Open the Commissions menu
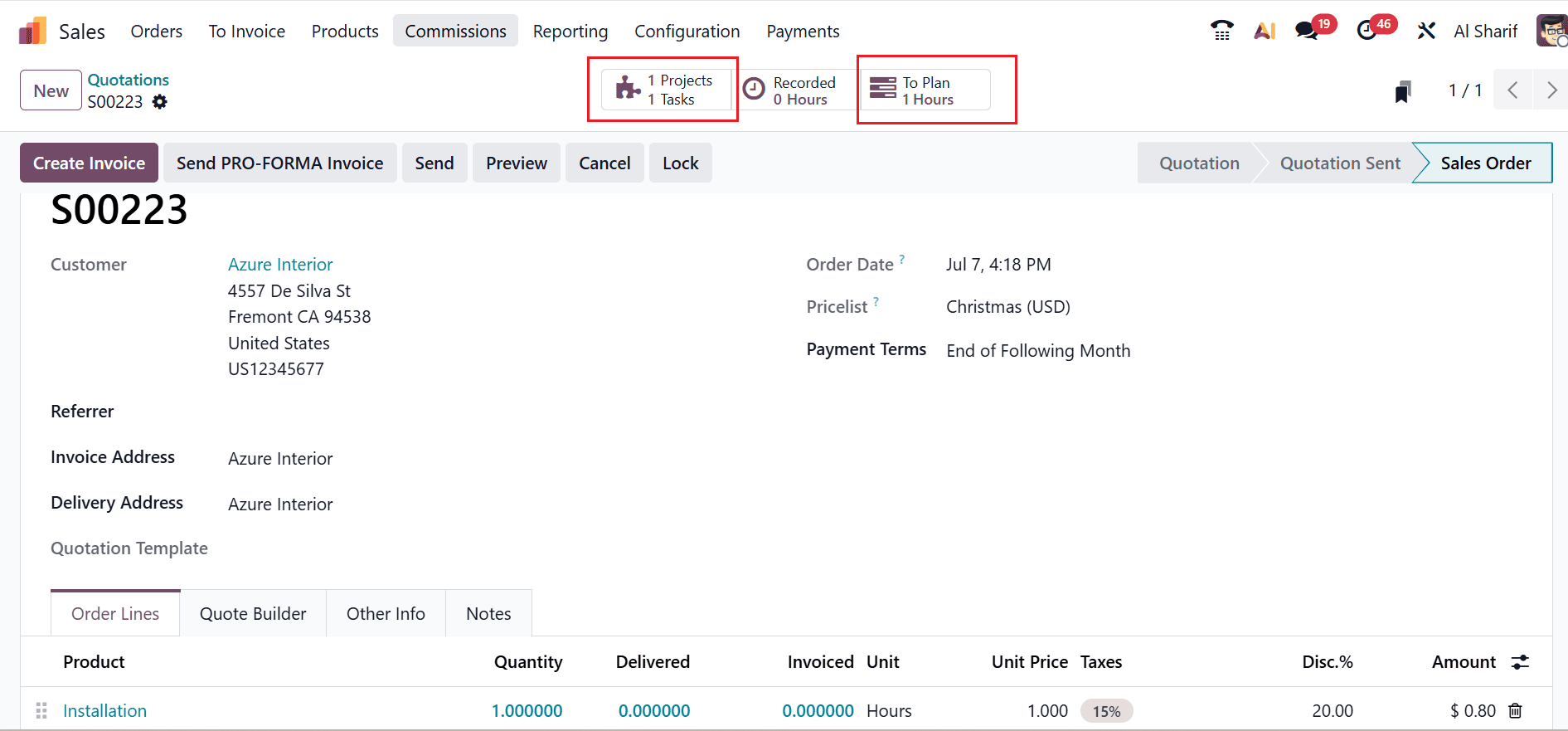1568x731 pixels. tap(455, 31)
